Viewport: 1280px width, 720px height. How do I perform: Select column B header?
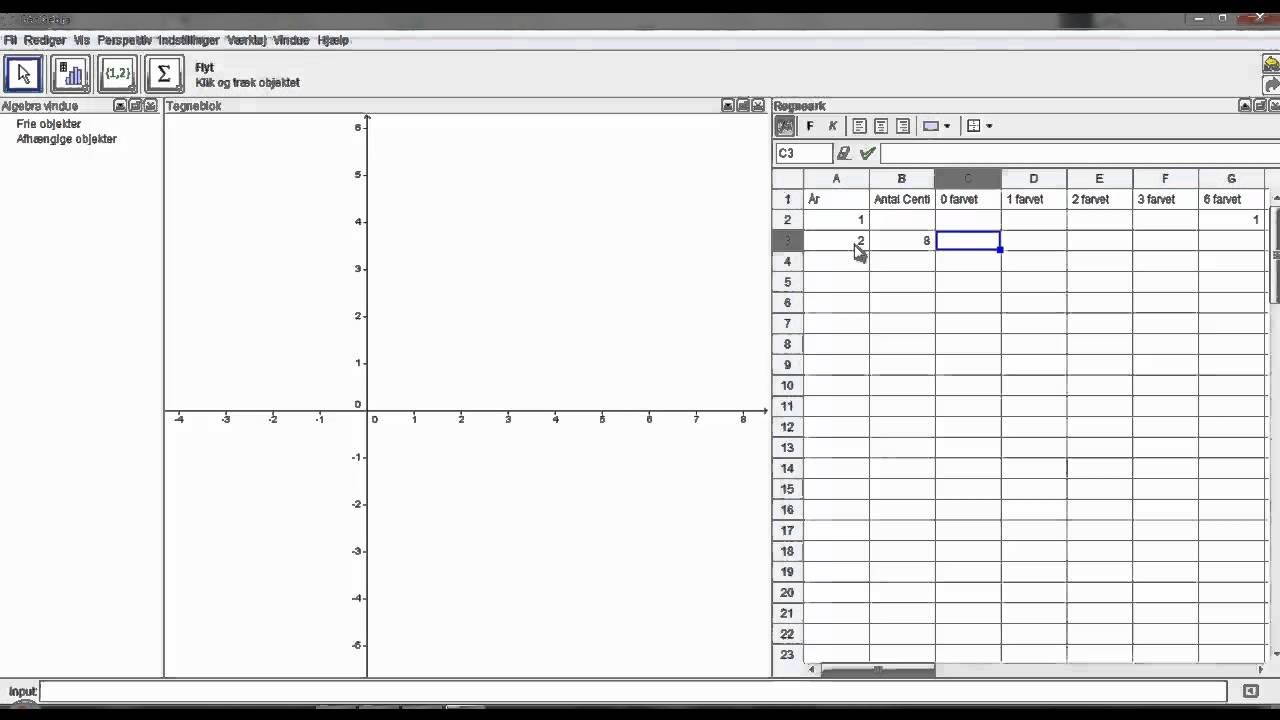[x=902, y=179]
